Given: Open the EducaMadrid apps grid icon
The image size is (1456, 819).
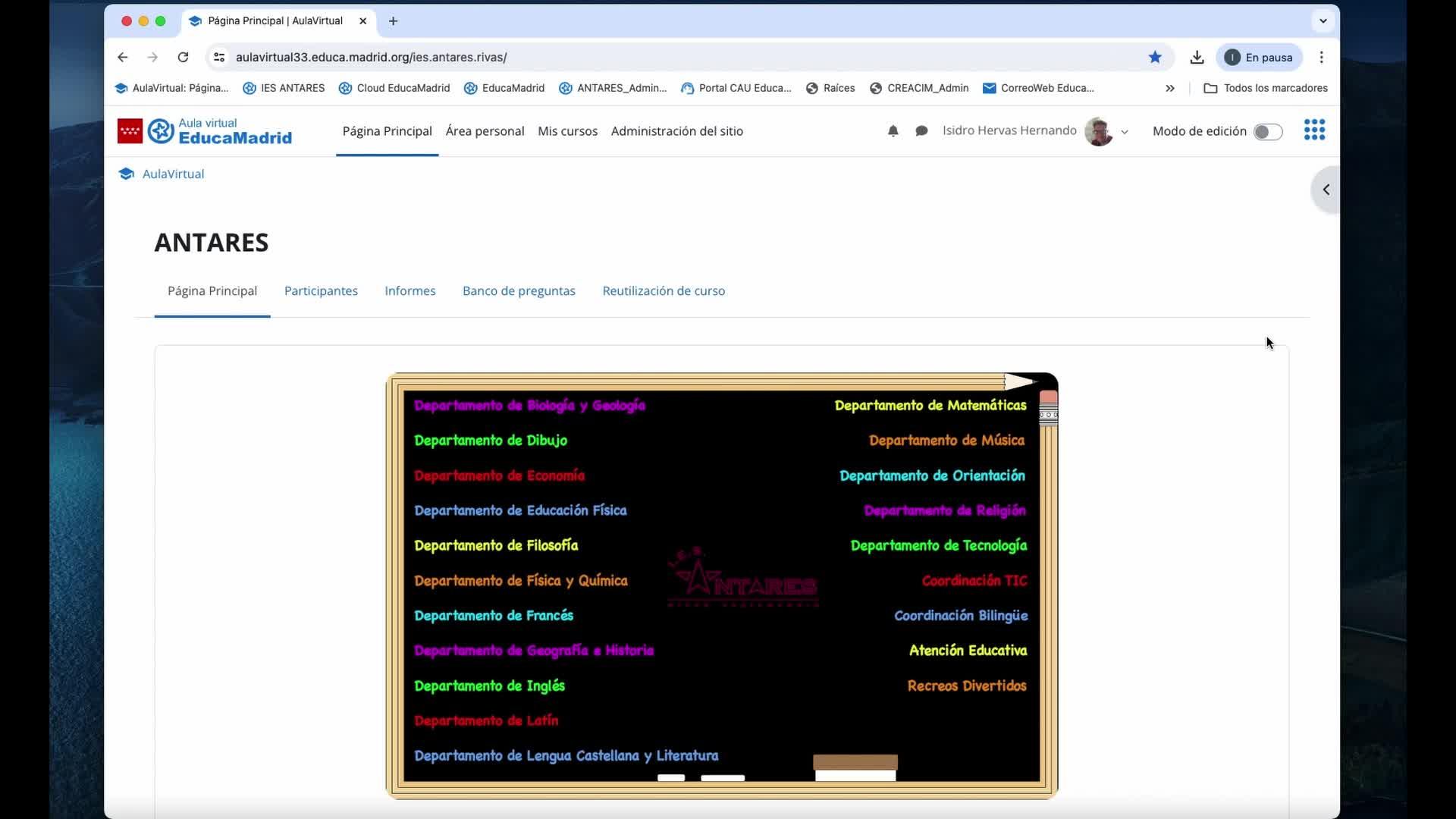Looking at the screenshot, I should [1314, 130].
